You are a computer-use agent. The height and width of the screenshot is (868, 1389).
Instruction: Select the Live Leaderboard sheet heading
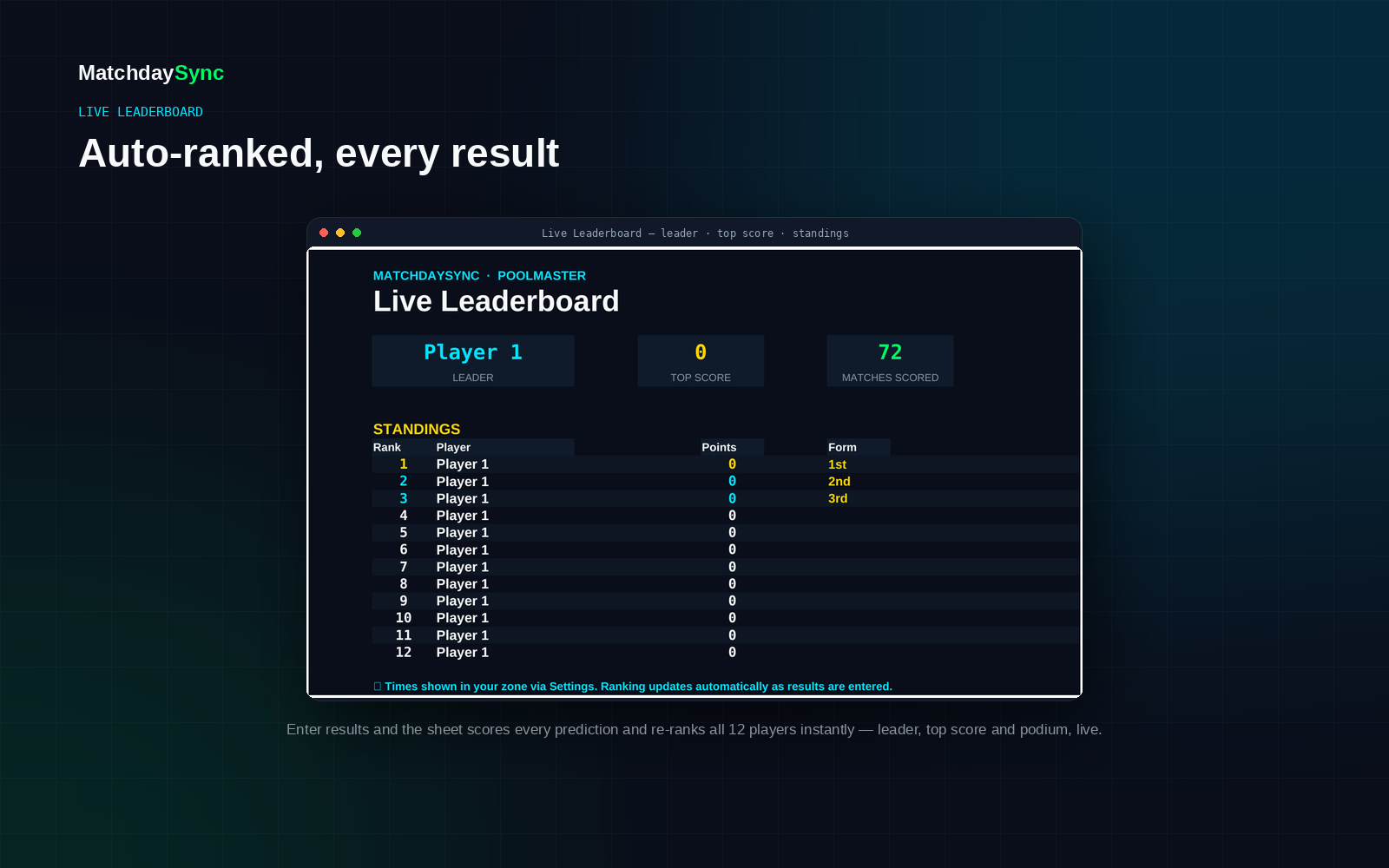click(x=497, y=301)
